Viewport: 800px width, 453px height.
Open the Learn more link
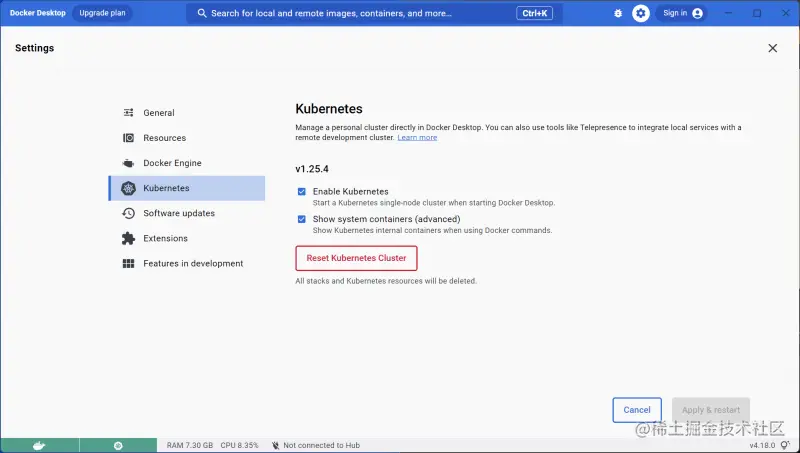[417, 138]
